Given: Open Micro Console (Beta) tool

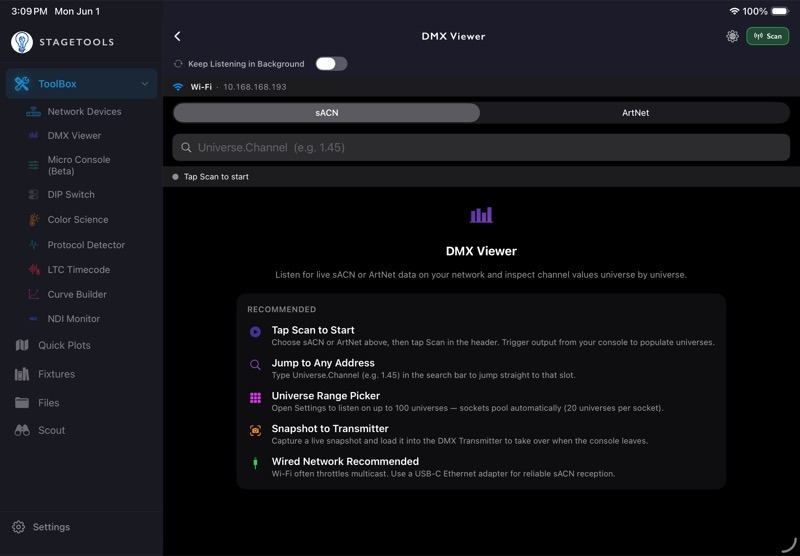Looking at the screenshot, I should pyautogui.click(x=79, y=165).
